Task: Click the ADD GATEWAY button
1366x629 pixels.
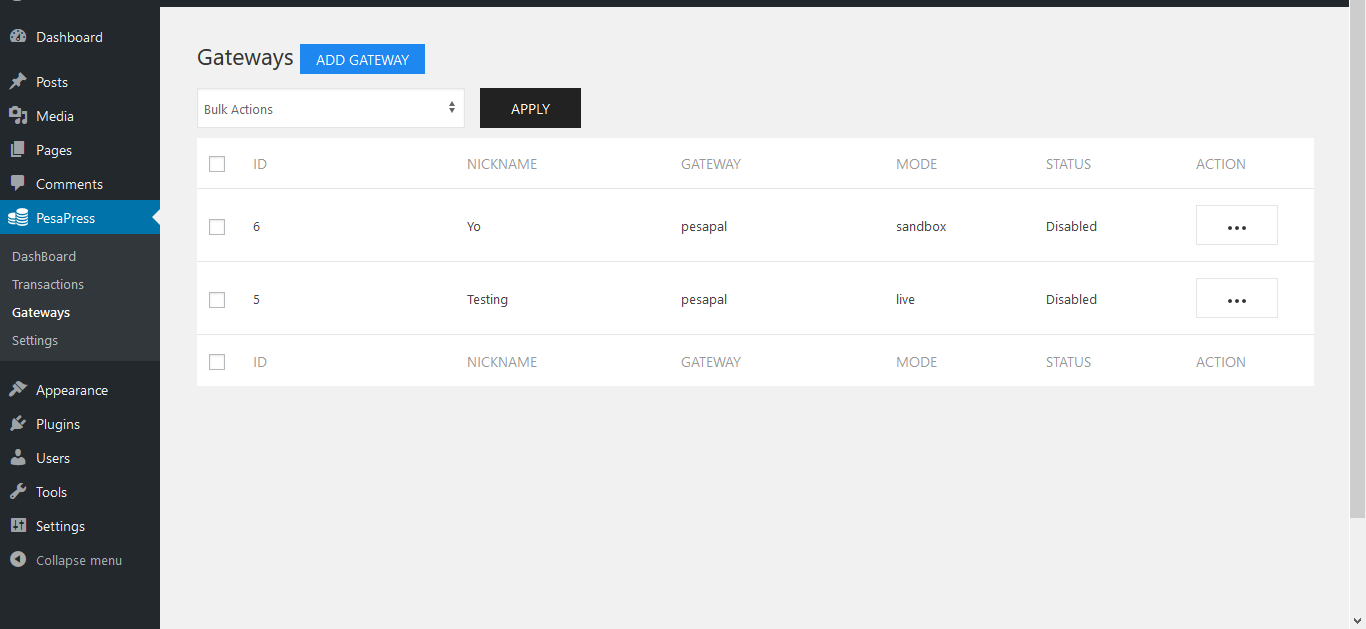Action: tap(362, 59)
